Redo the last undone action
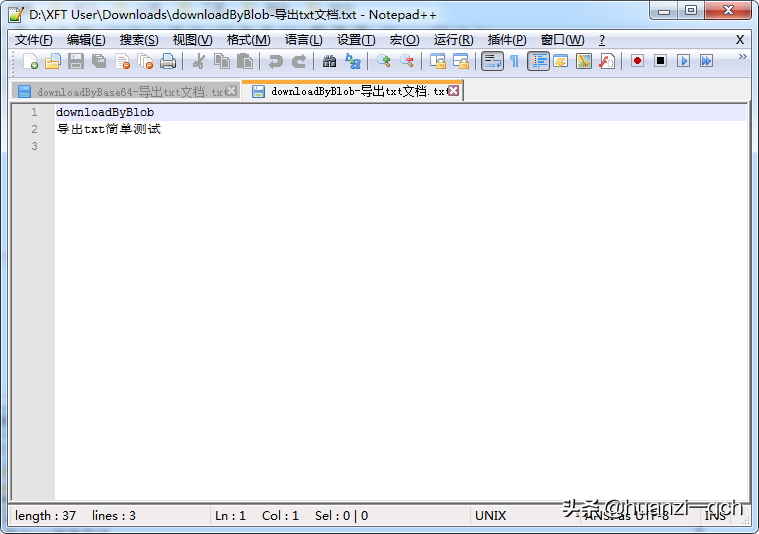 pos(299,61)
